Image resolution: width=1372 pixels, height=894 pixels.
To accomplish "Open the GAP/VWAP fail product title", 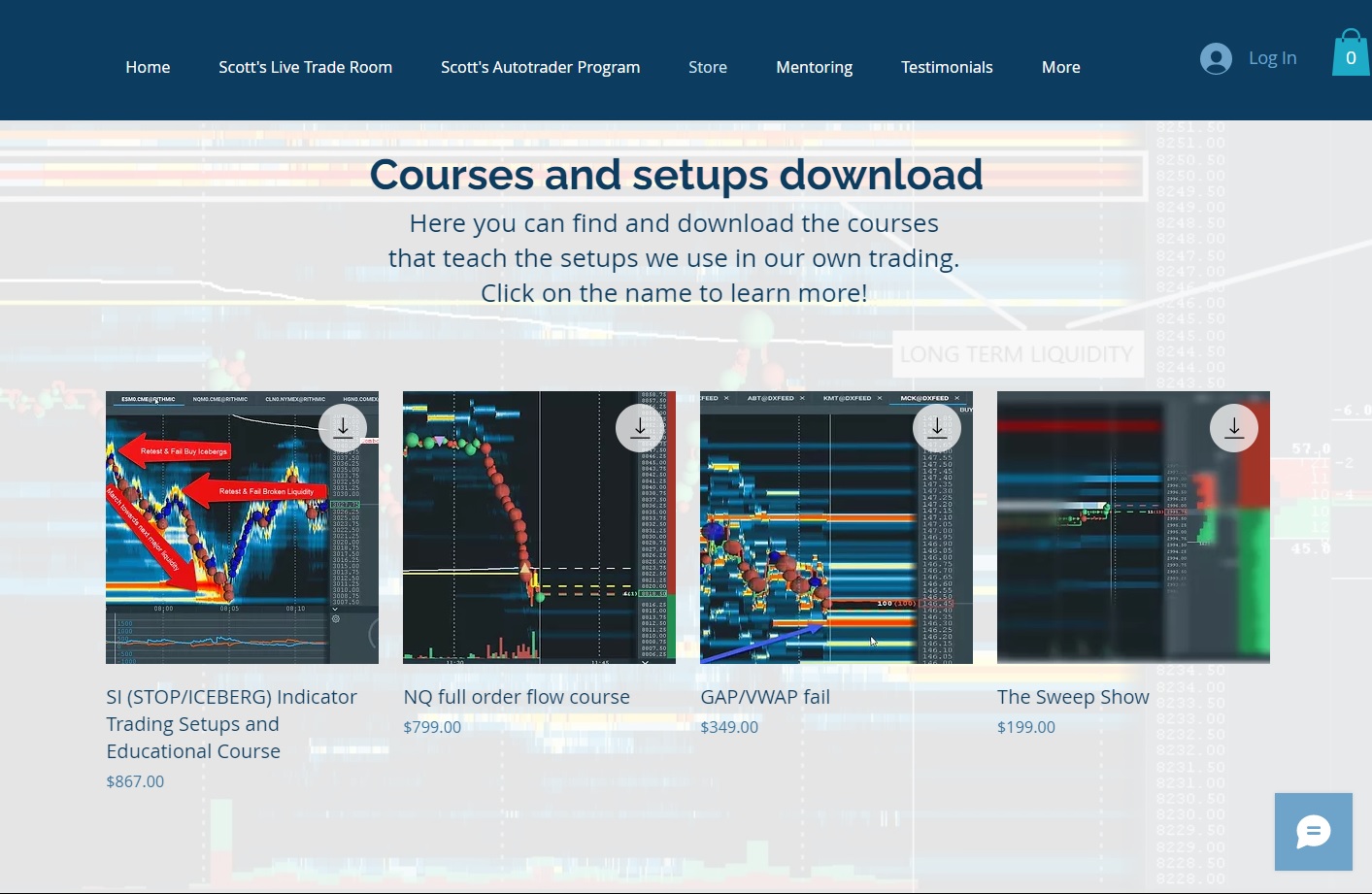I will pos(765,697).
